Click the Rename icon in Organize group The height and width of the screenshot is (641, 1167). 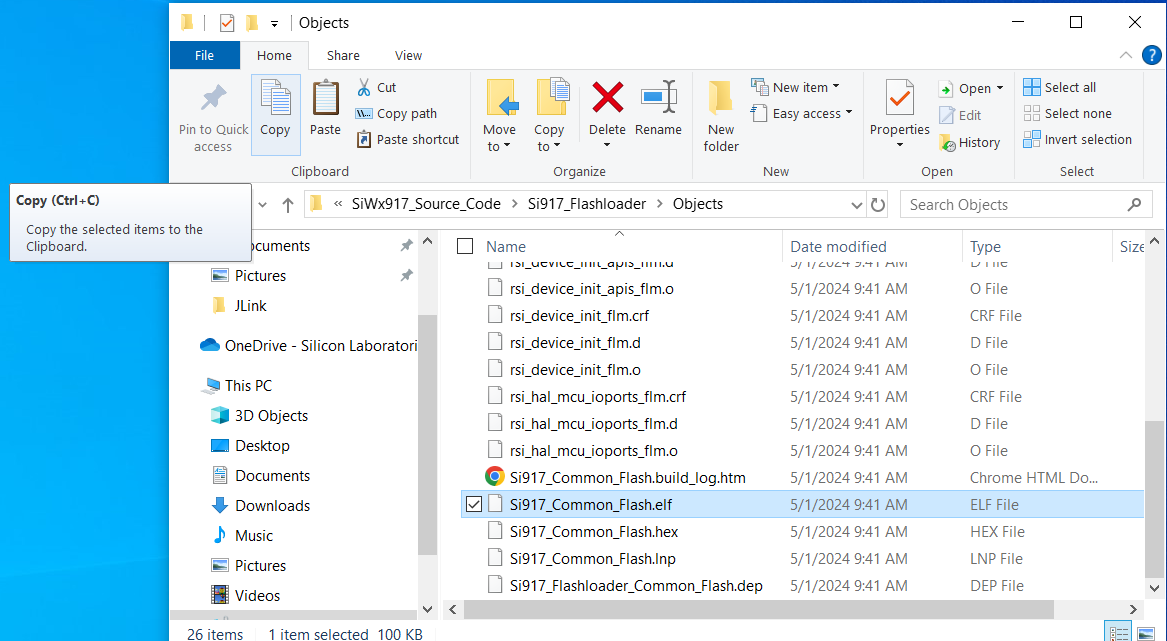point(658,98)
